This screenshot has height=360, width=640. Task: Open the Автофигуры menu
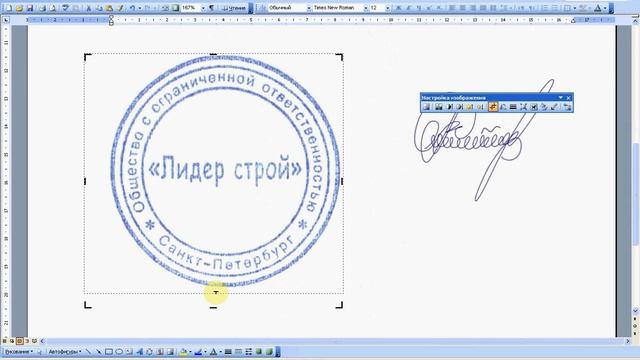click(65, 351)
